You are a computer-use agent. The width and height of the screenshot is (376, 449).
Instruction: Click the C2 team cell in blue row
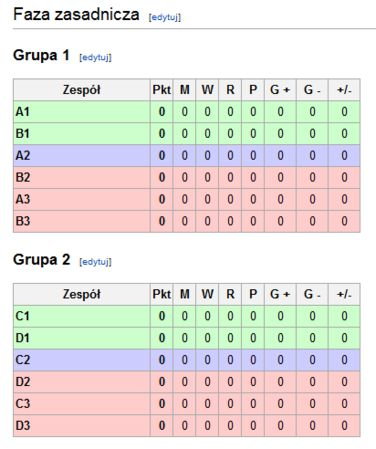tap(82, 360)
